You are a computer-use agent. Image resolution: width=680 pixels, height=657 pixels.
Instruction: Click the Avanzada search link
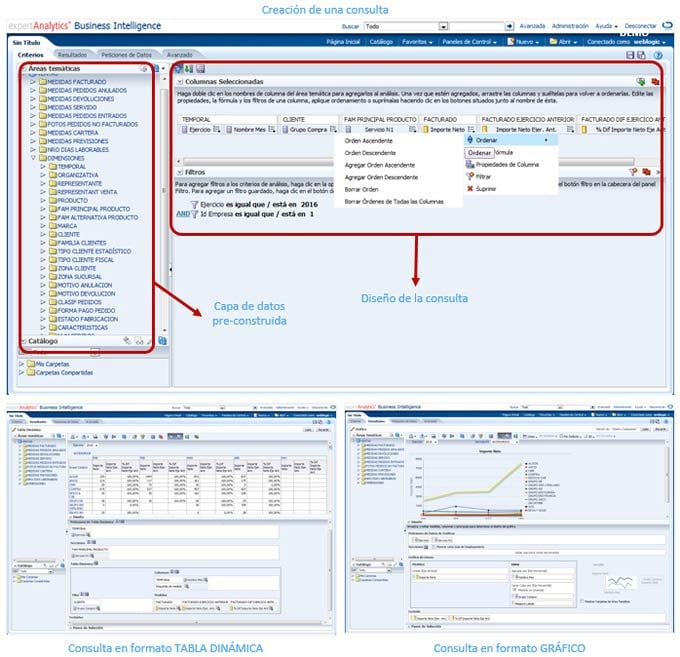click(532, 26)
